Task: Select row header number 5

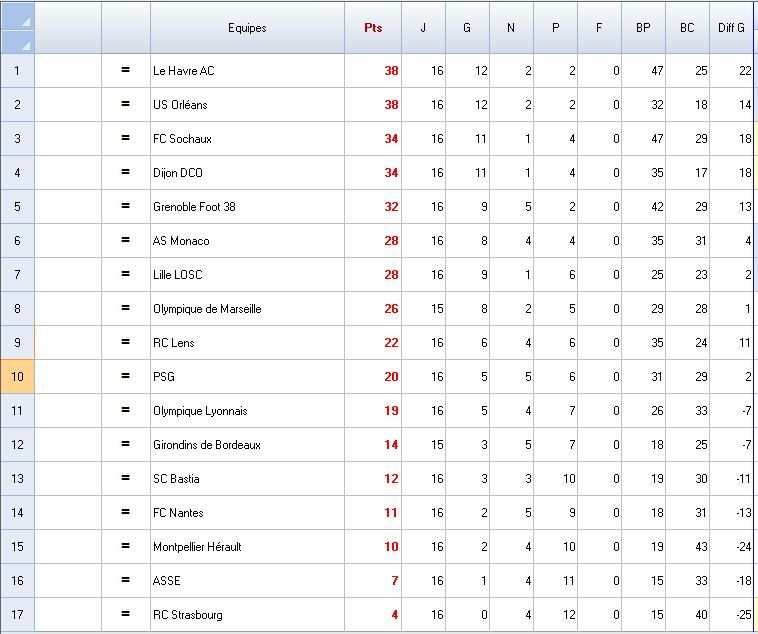Action: pyautogui.click(x=17, y=207)
